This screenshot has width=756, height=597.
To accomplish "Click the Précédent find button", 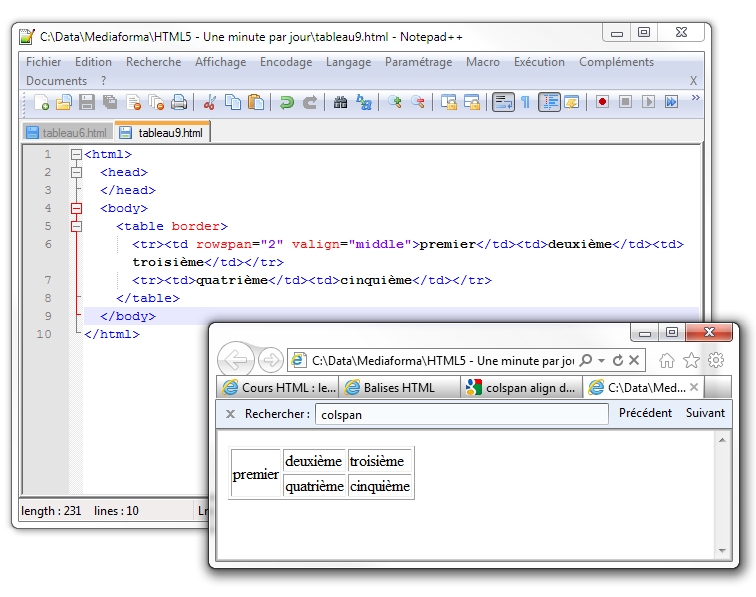I will (x=645, y=413).
